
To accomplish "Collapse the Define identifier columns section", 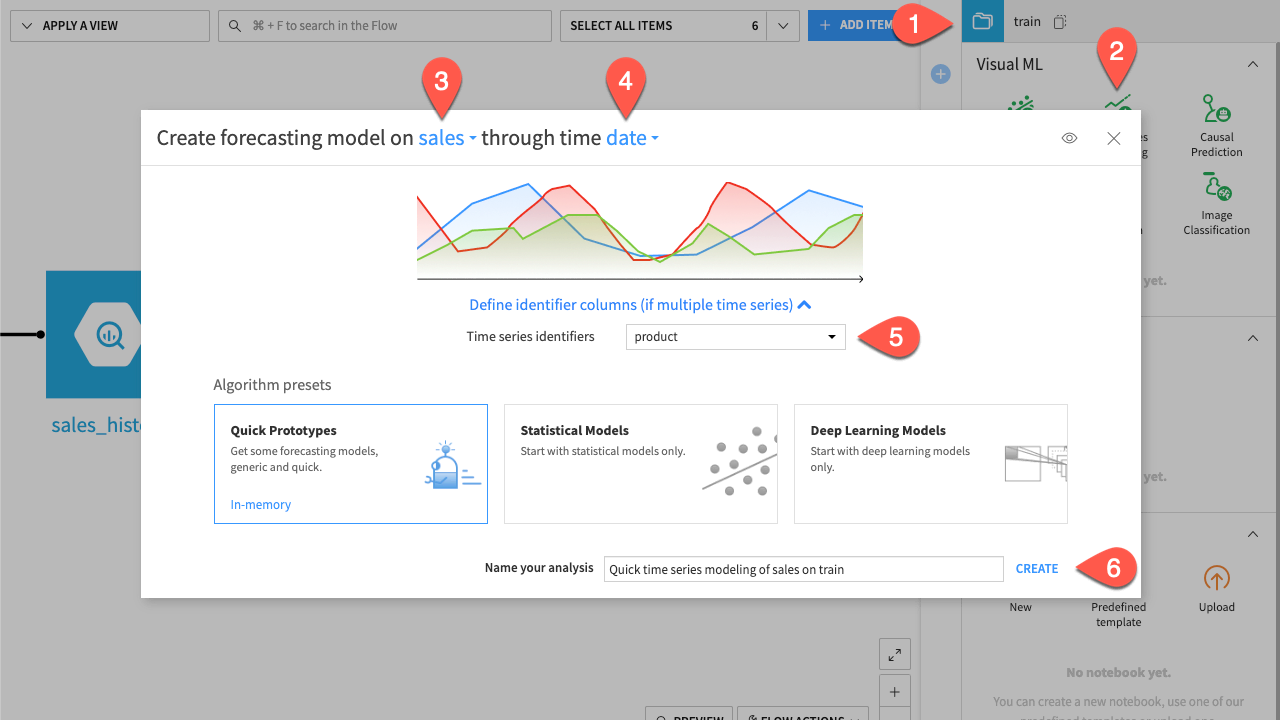I will click(x=638, y=304).
